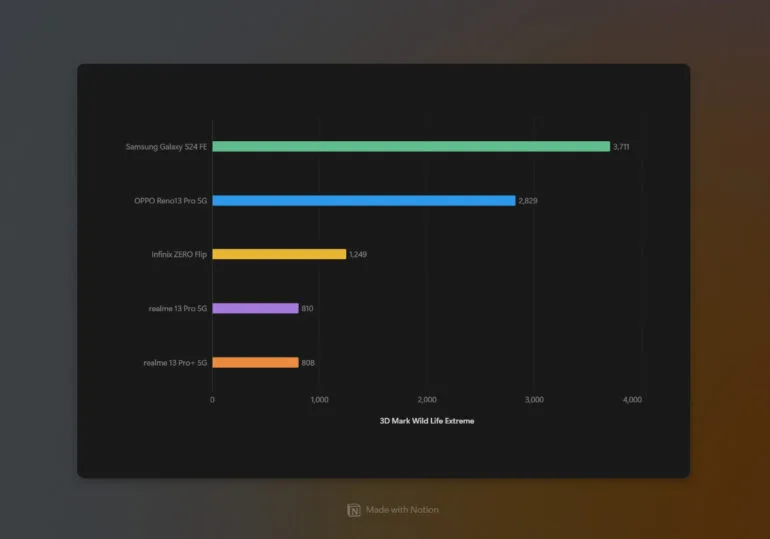The image size is (770, 539).
Task: Click the green Samsung Galaxy S24 FE bar
Action: (411, 146)
